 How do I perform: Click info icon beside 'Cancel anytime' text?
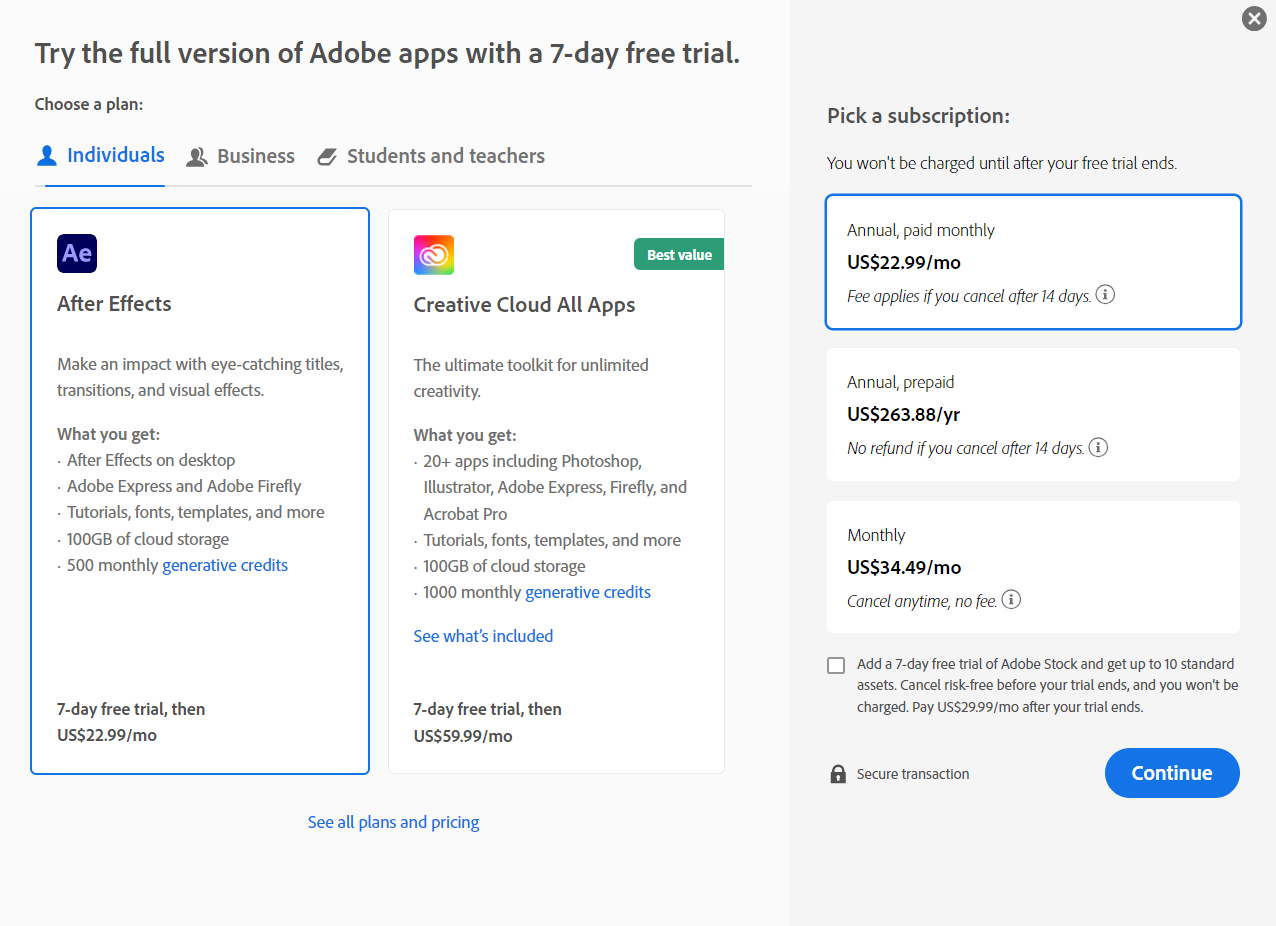[x=1011, y=600]
